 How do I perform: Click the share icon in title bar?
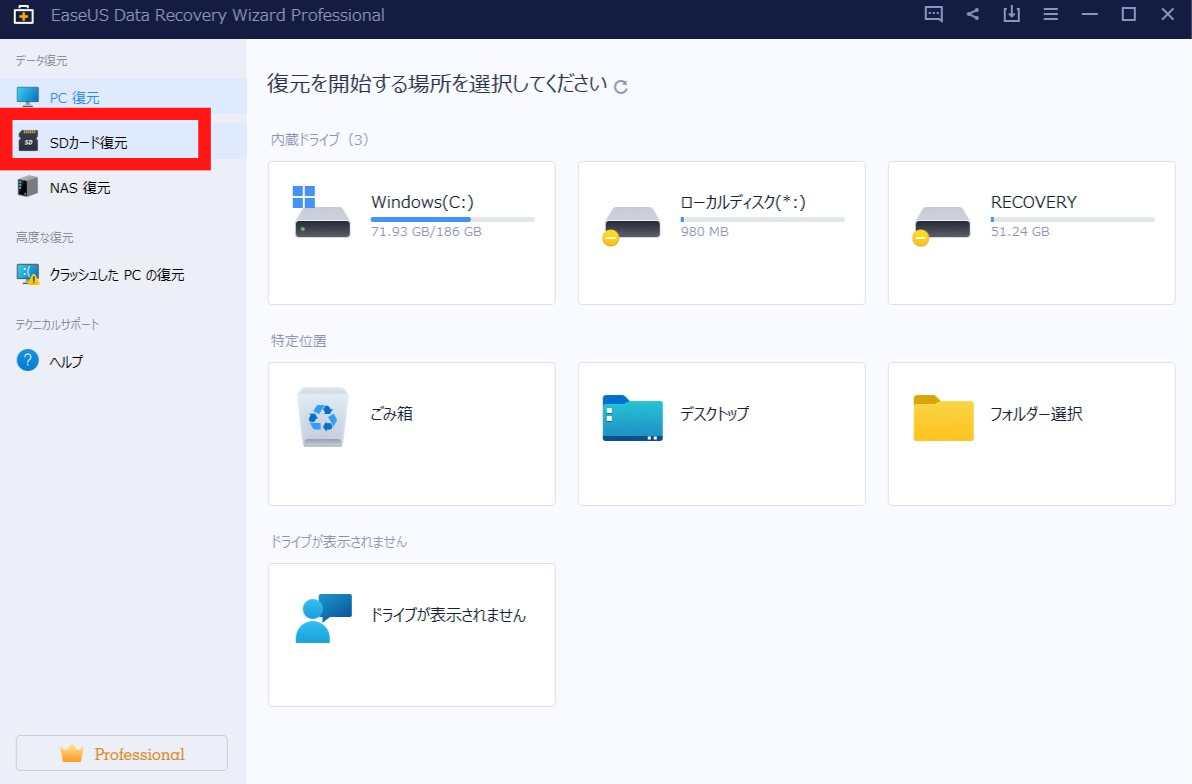973,15
